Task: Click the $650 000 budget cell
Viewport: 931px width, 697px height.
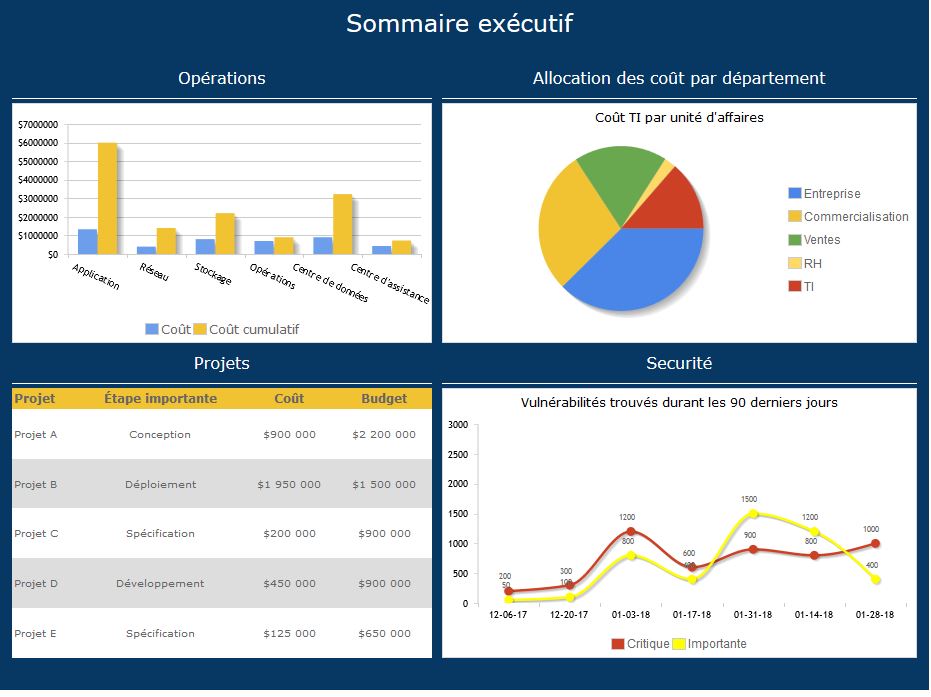Action: coord(384,633)
